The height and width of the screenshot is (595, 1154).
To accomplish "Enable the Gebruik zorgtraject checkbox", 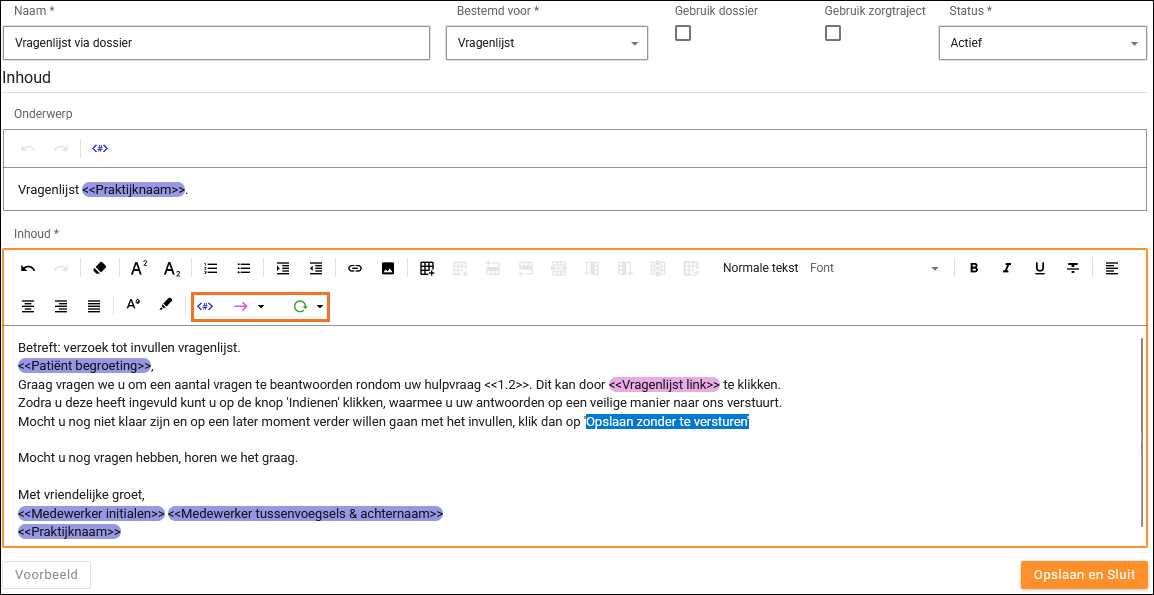I will 833,33.
